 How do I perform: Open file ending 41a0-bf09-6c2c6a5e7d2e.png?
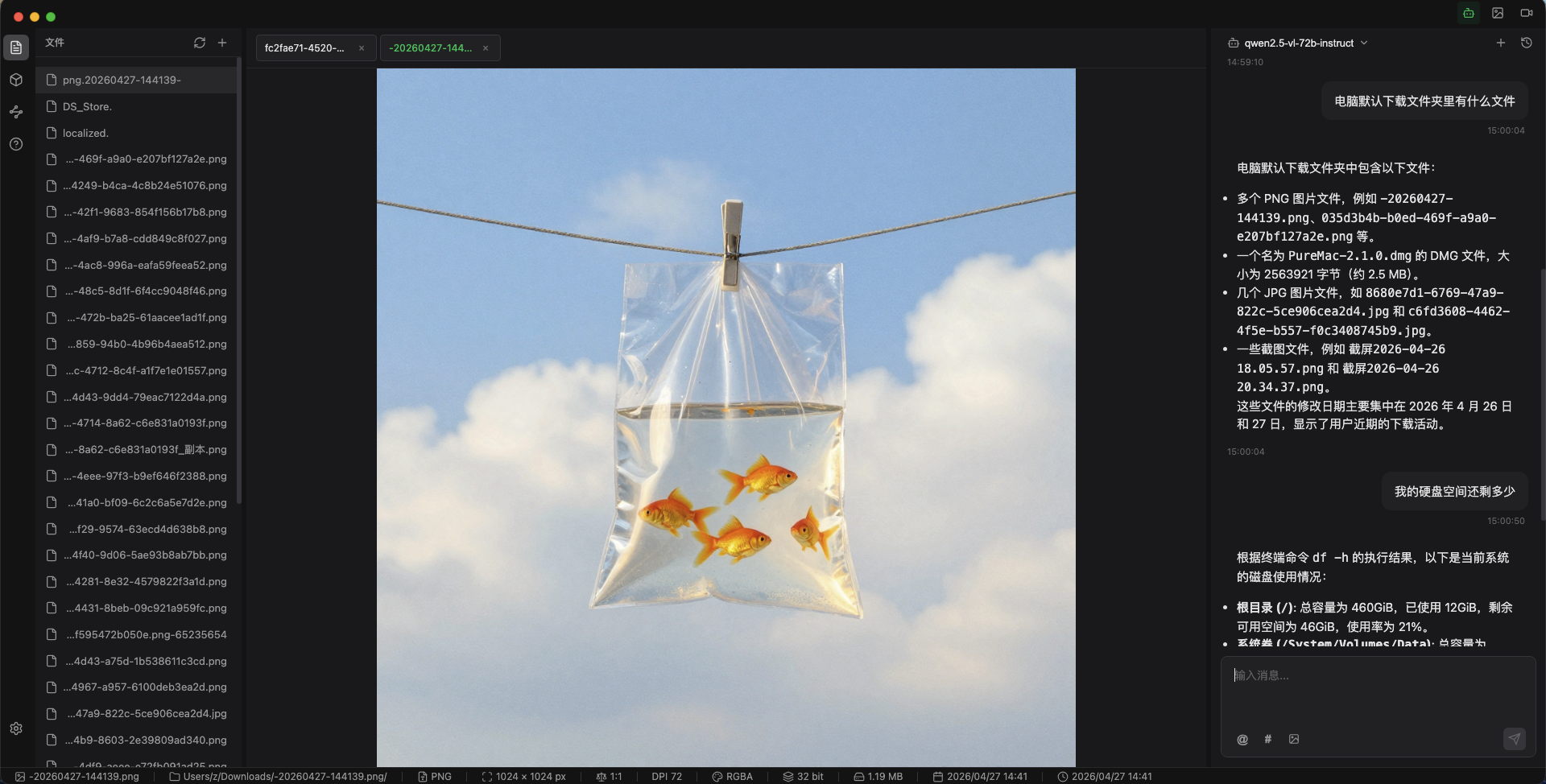[137, 503]
